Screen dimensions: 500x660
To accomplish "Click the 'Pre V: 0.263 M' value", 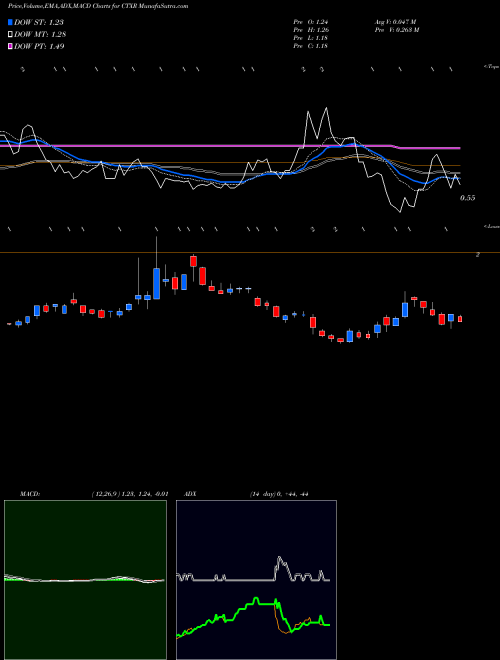I will click(x=396, y=30).
